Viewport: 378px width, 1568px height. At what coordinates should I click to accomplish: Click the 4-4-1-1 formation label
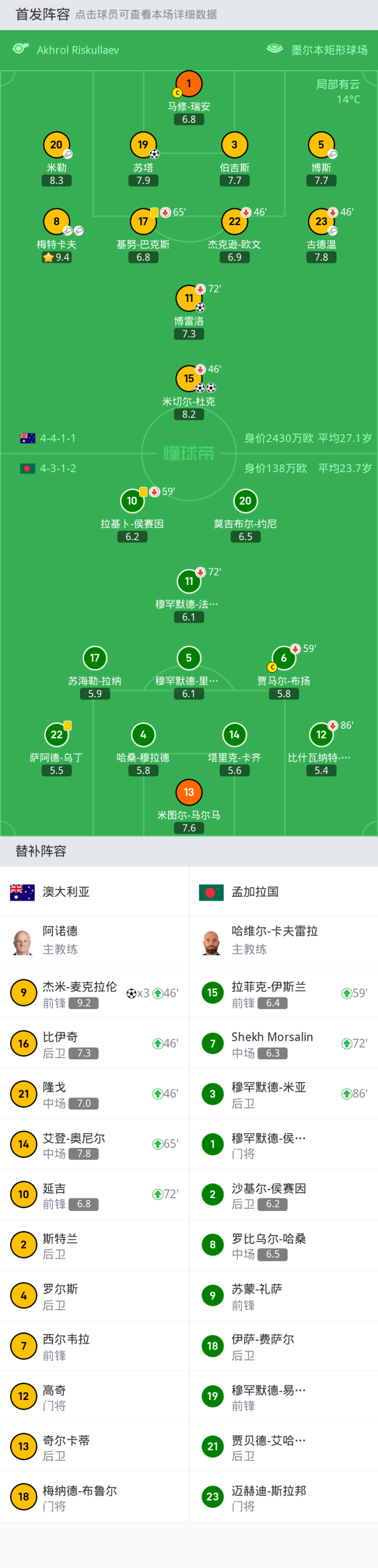[58, 438]
